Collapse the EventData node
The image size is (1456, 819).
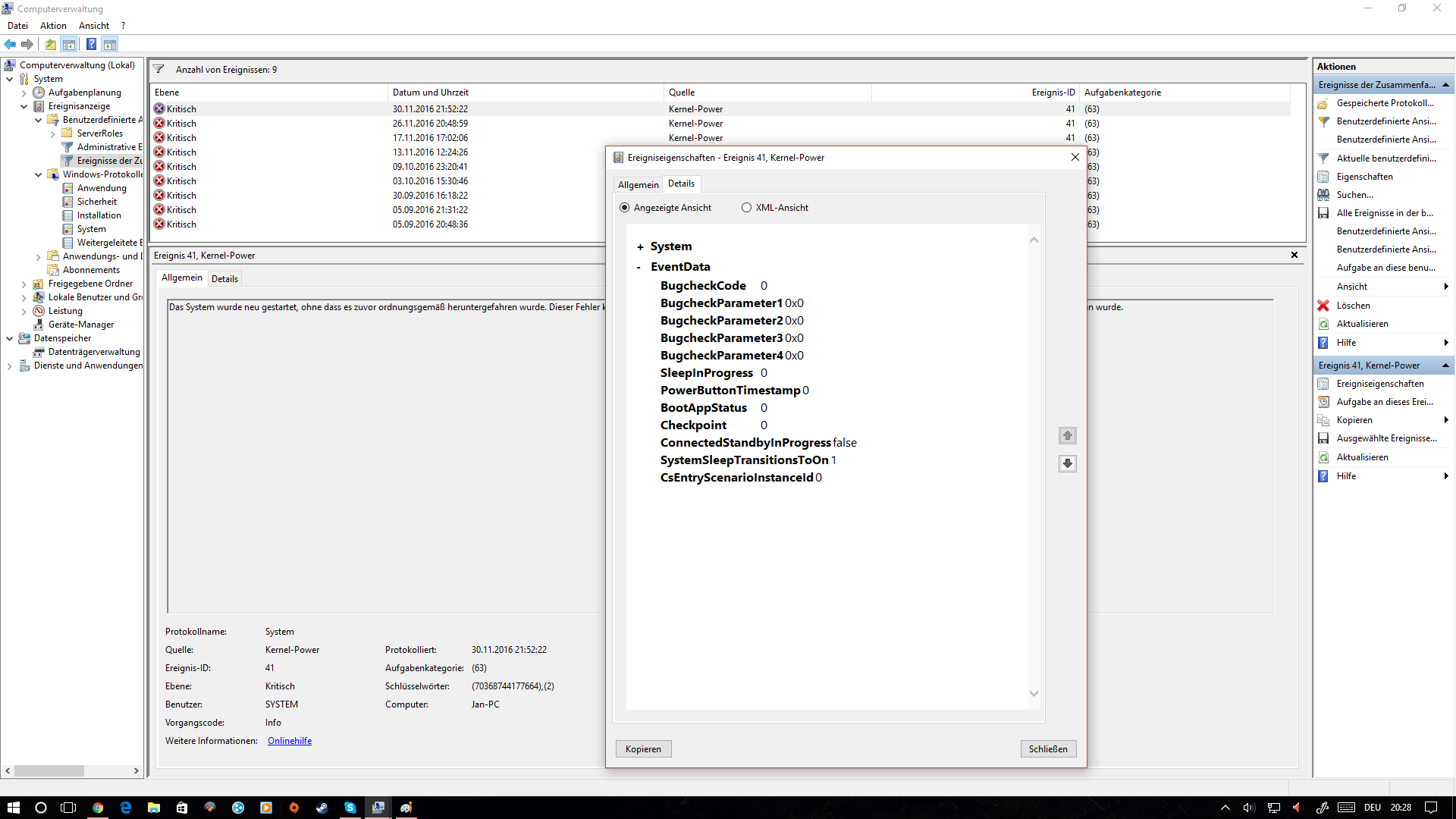[x=639, y=268]
